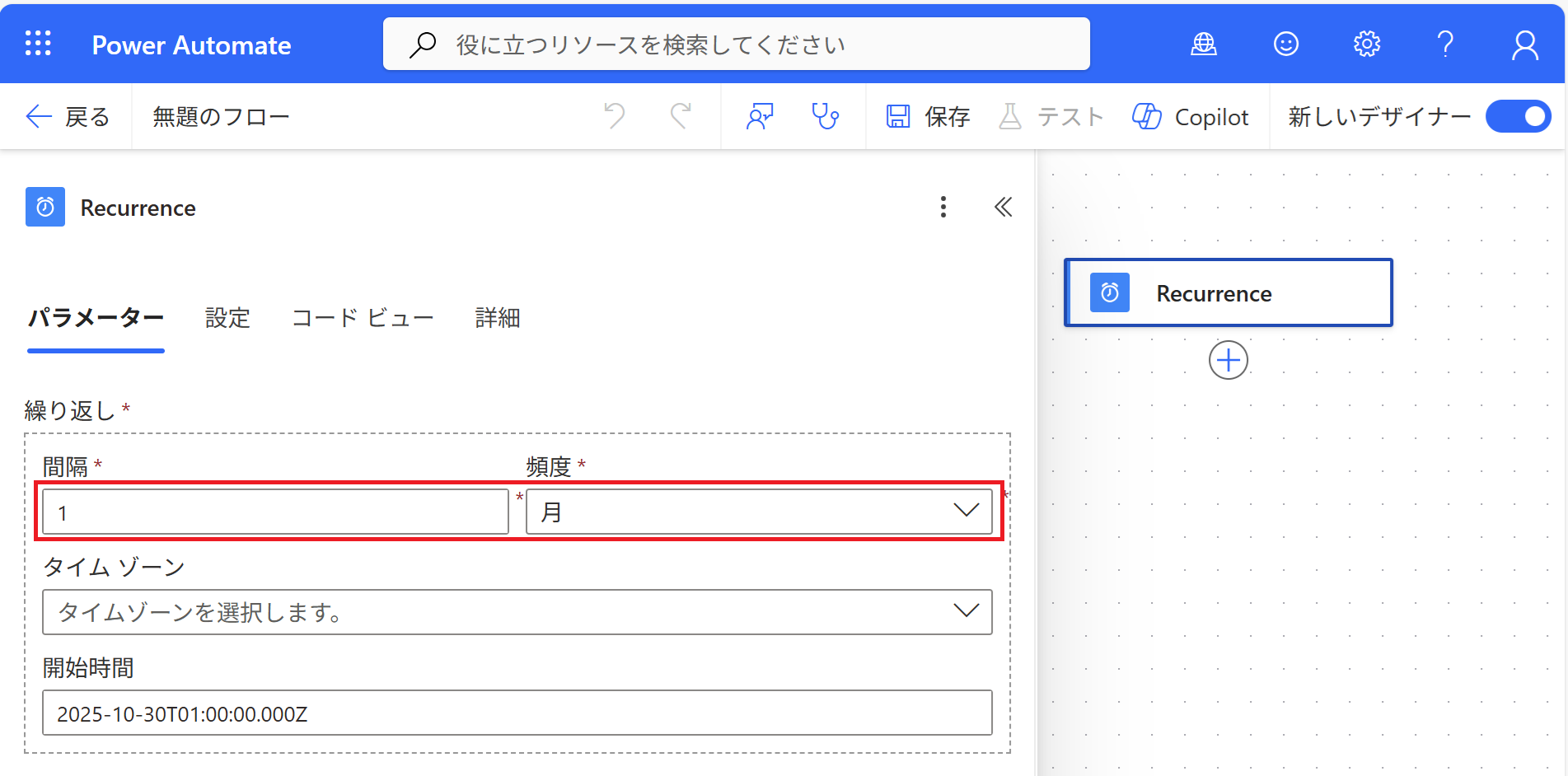Switch to the 設定 tab
1568x776 pixels.
pos(227,318)
